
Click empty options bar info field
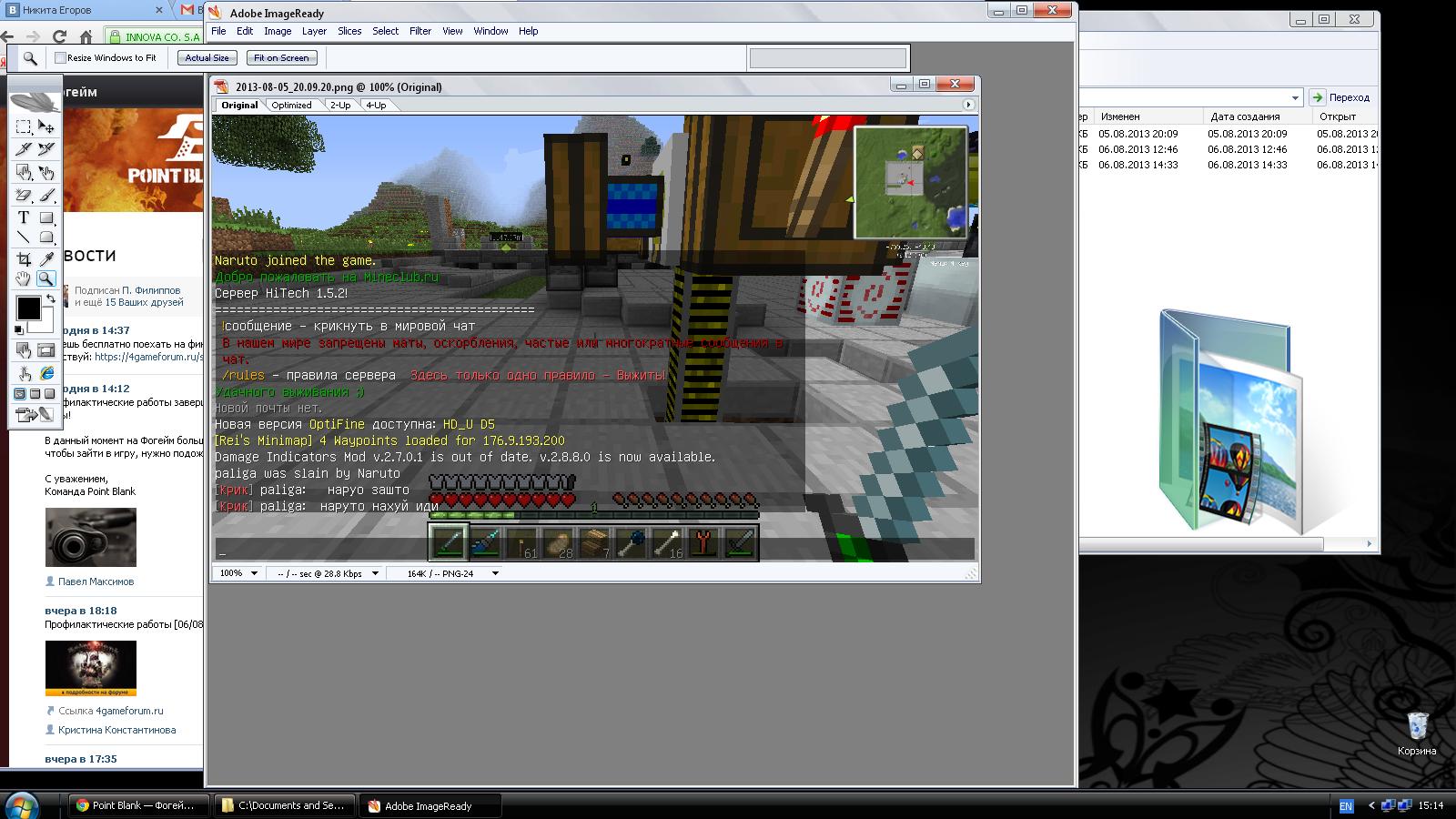click(x=827, y=58)
